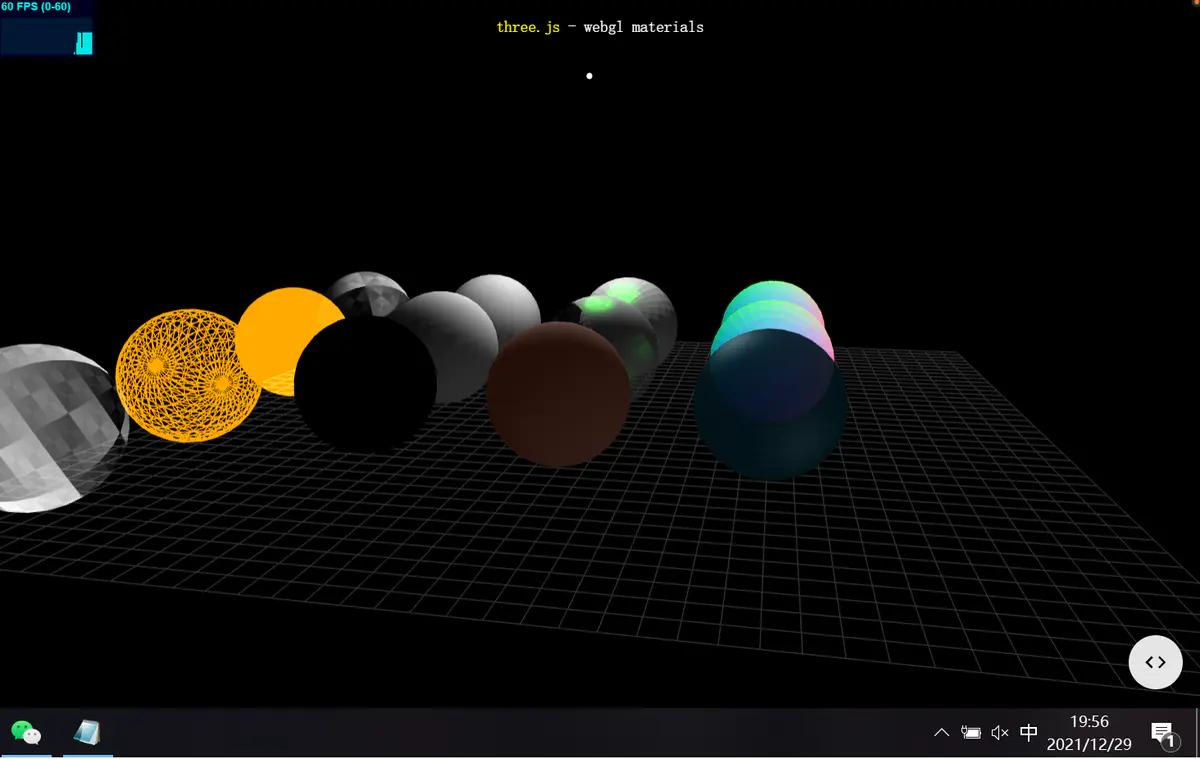Click the webgl materials title text
Image resolution: width=1200 pixels, height=759 pixels.
[643, 27]
